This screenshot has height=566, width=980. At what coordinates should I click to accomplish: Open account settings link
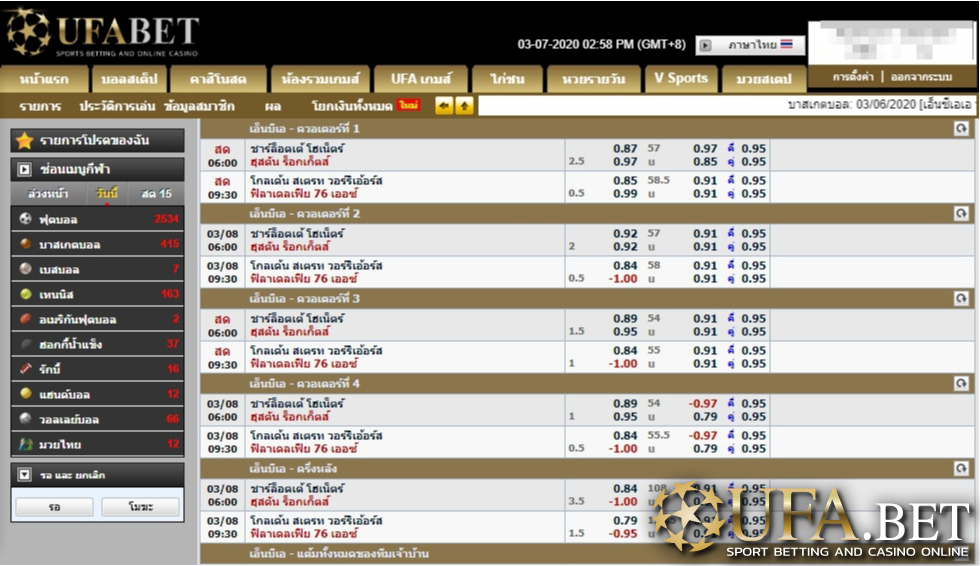pos(852,77)
